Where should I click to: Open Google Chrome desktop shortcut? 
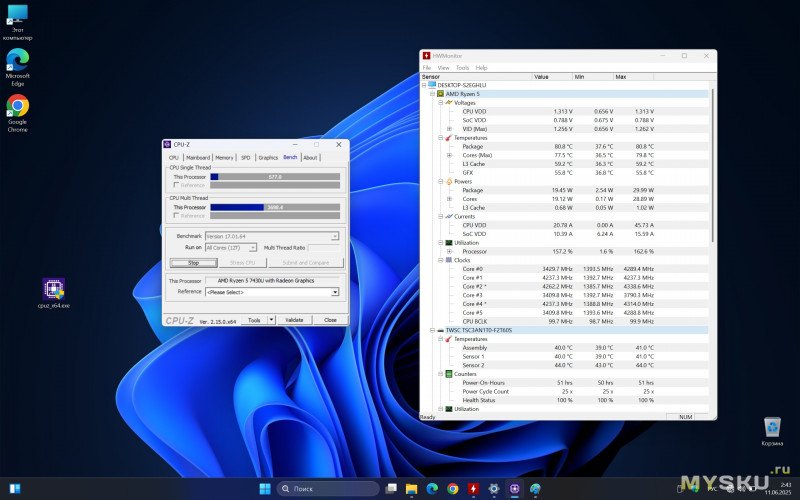tap(17, 113)
